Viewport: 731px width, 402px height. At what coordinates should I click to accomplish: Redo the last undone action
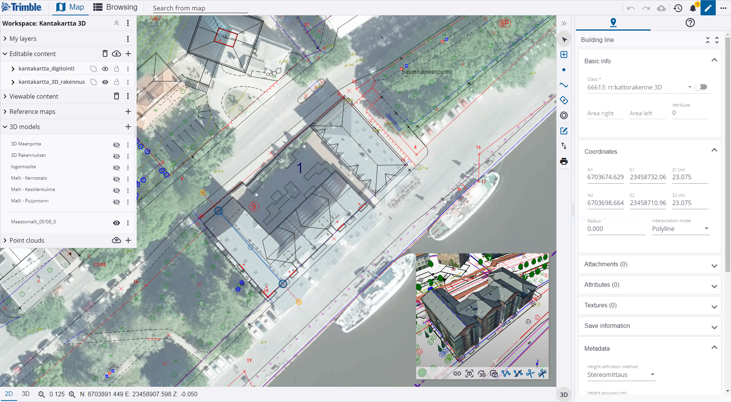click(x=646, y=8)
